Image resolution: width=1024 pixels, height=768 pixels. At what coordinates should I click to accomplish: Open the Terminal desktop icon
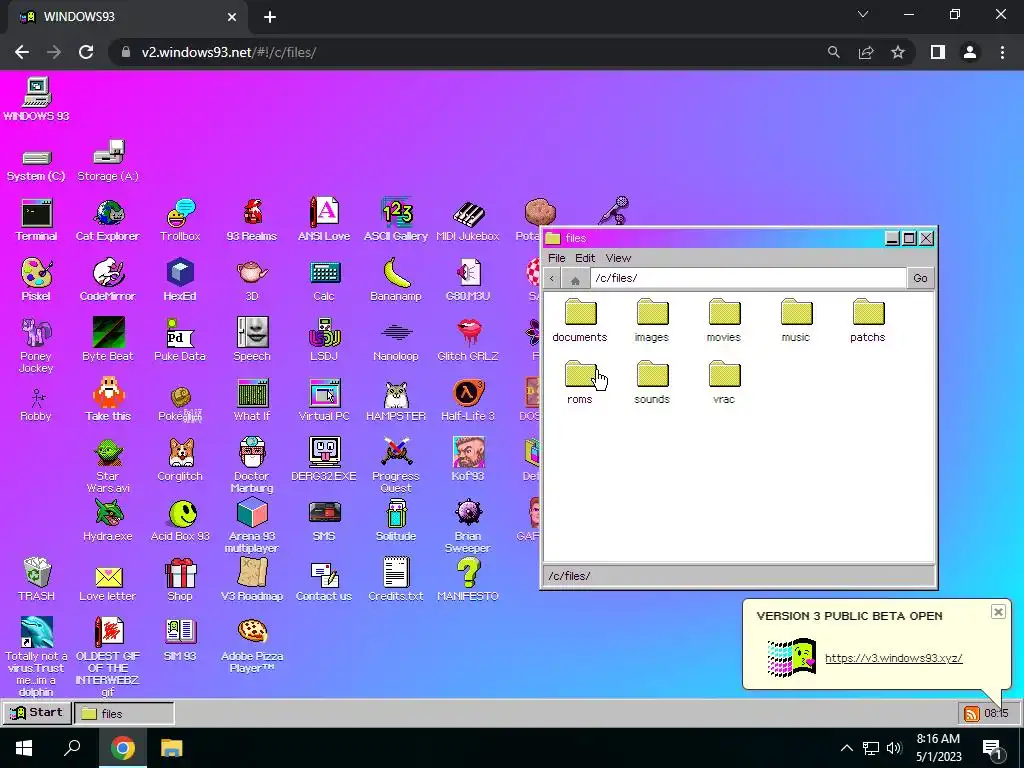37,220
